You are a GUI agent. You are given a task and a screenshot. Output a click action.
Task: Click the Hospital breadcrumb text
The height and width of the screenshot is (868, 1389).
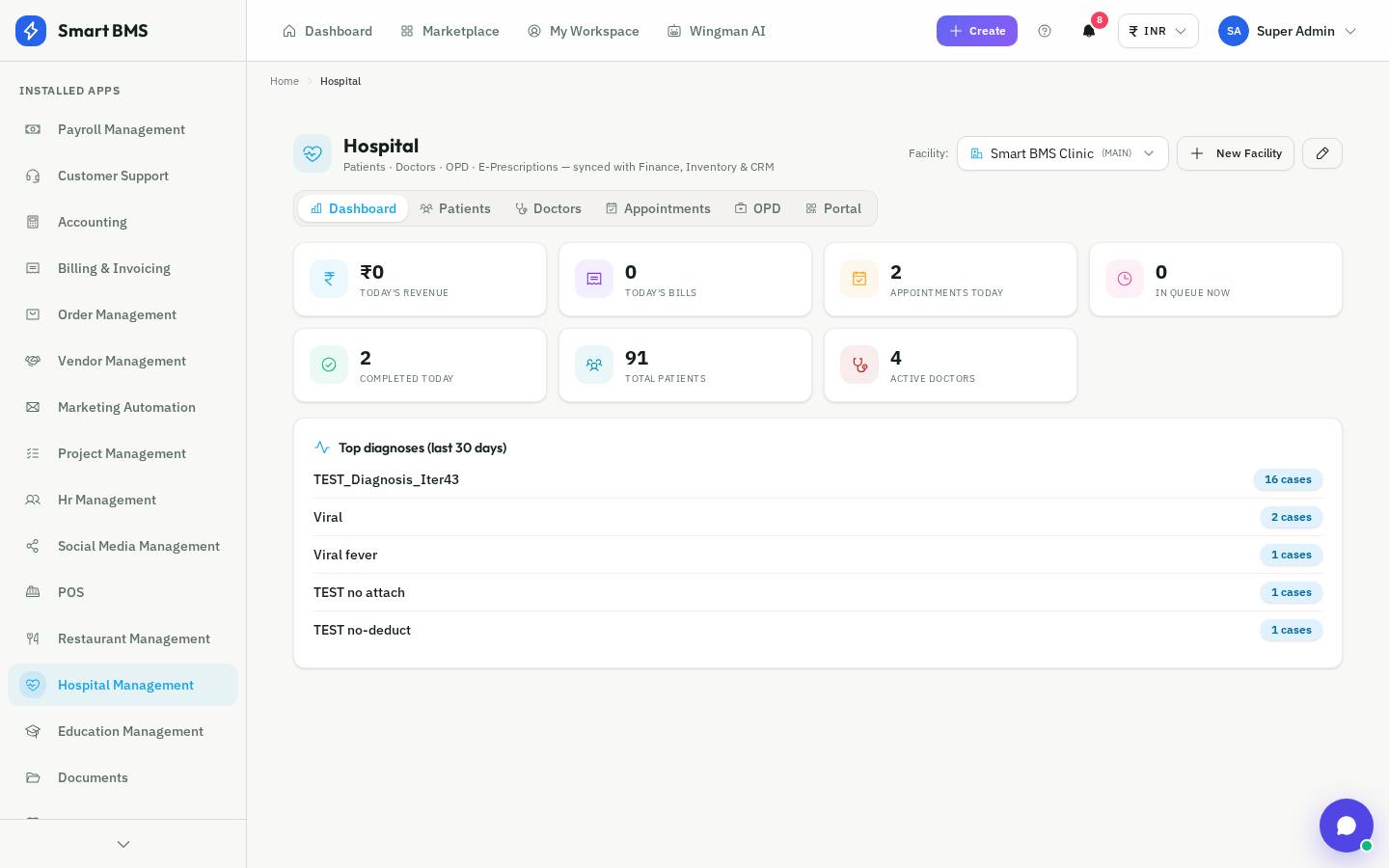click(340, 81)
